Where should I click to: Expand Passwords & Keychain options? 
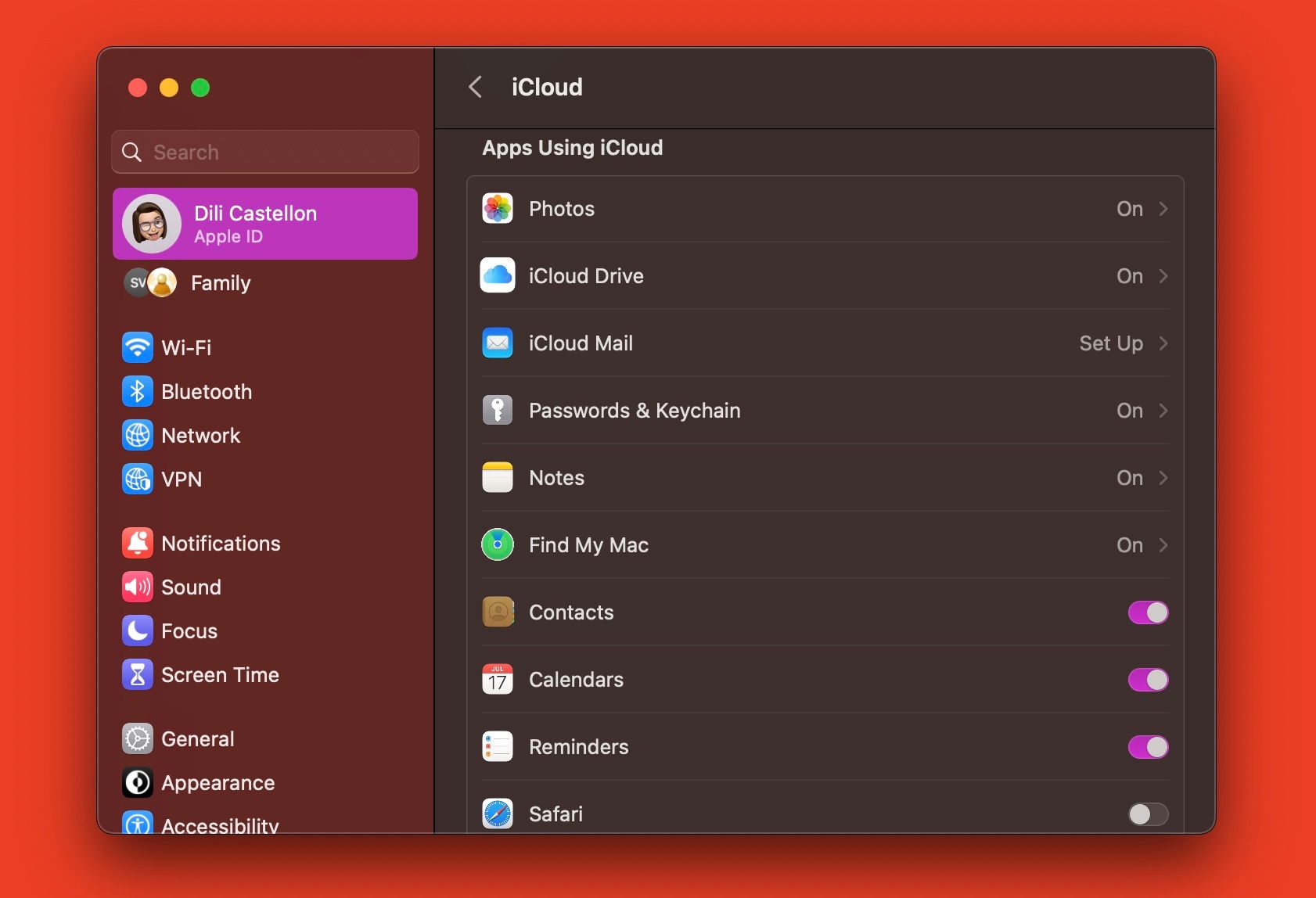point(1164,410)
